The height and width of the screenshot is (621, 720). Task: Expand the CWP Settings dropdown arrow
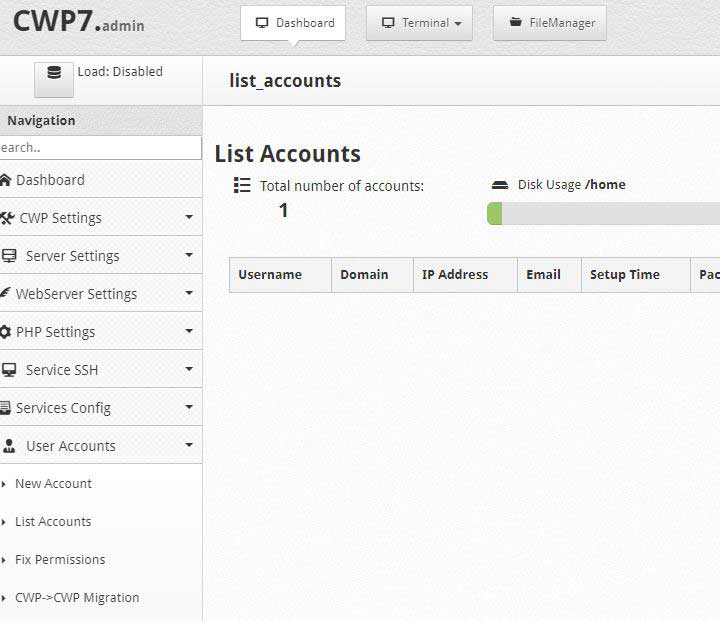click(x=189, y=216)
